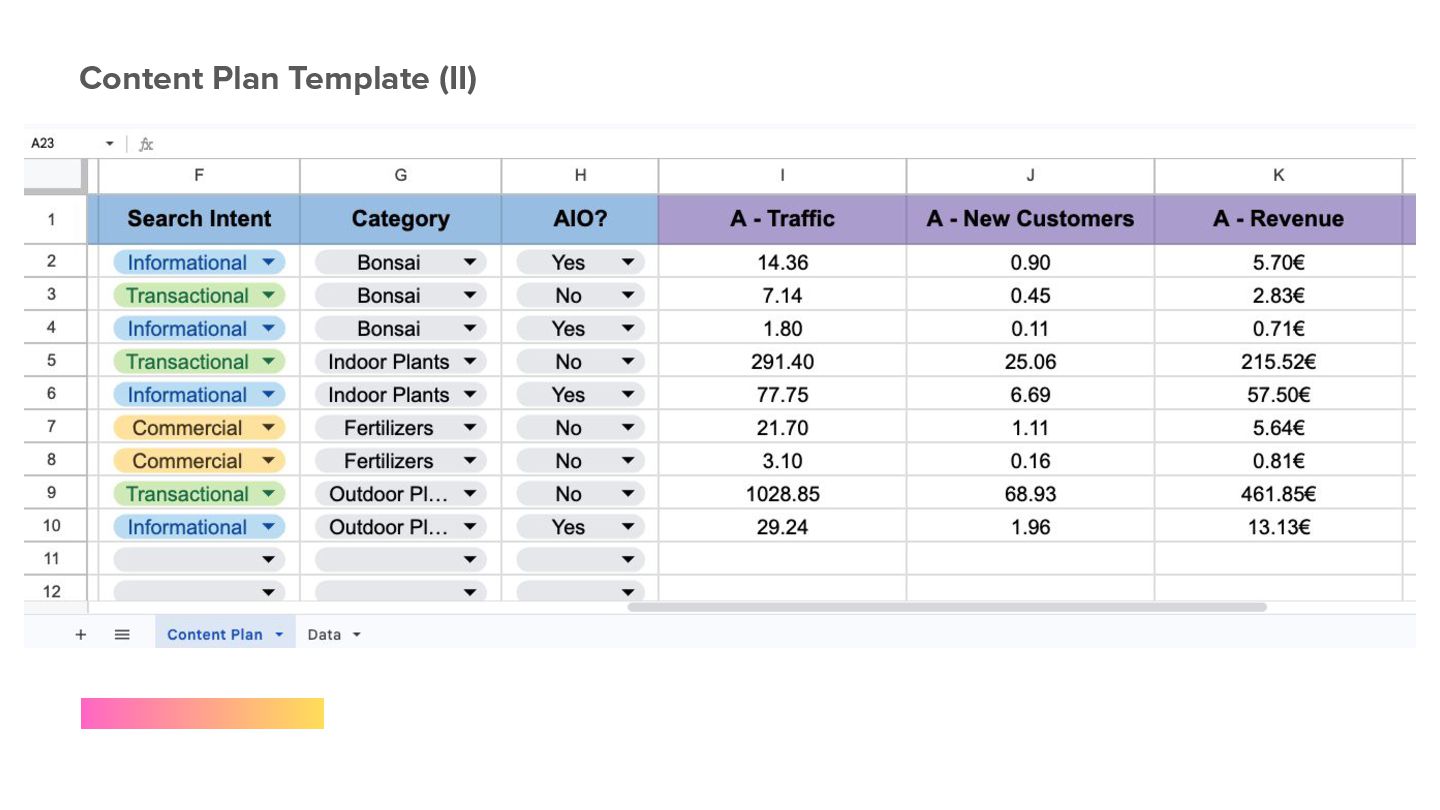Open the Informational dropdown in row 2

268,263
